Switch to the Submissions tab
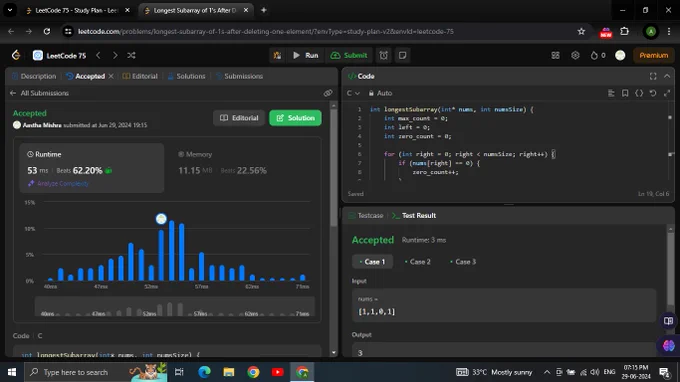The image size is (680, 382). [239, 76]
